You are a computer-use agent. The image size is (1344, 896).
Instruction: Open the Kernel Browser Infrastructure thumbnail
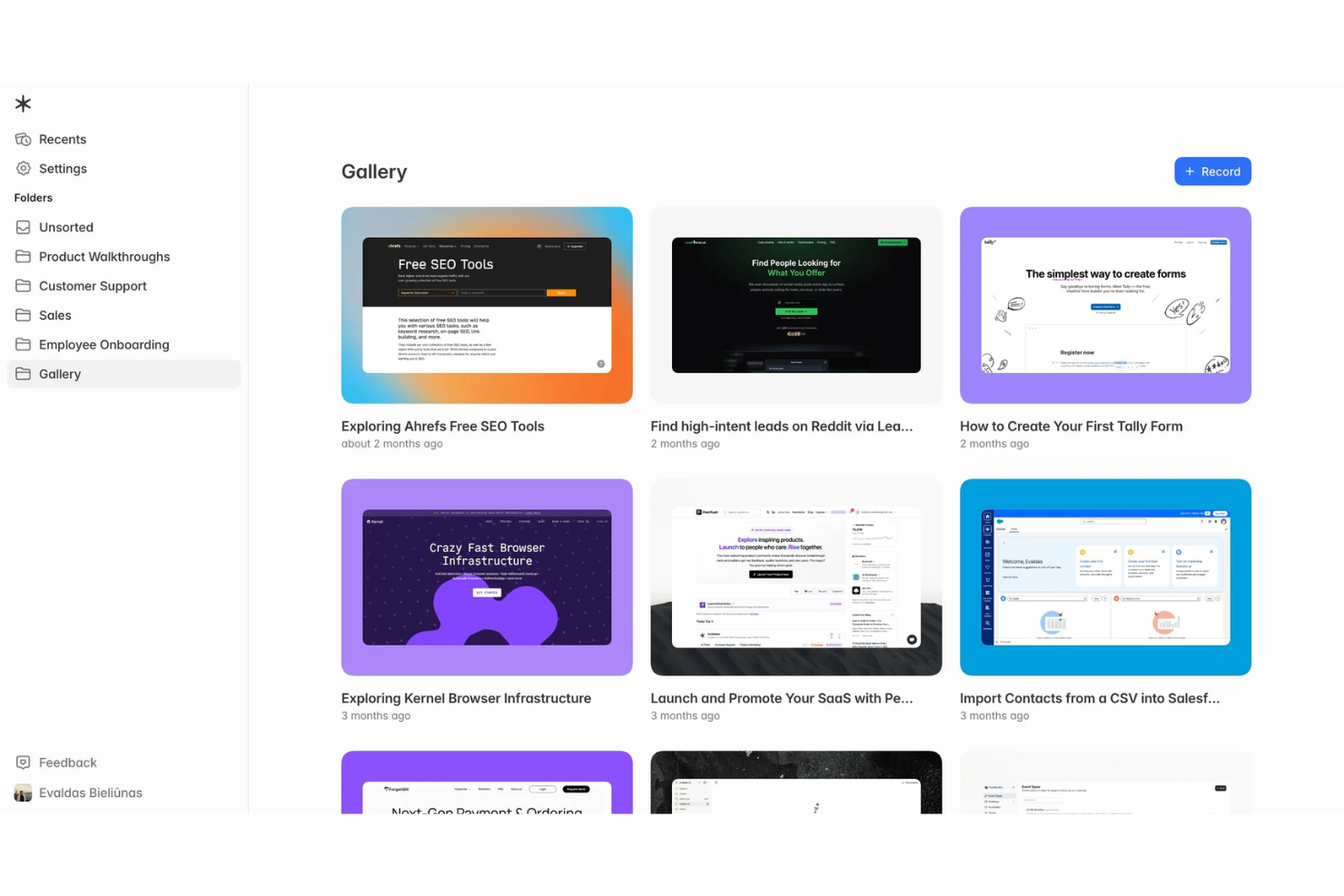tap(487, 577)
